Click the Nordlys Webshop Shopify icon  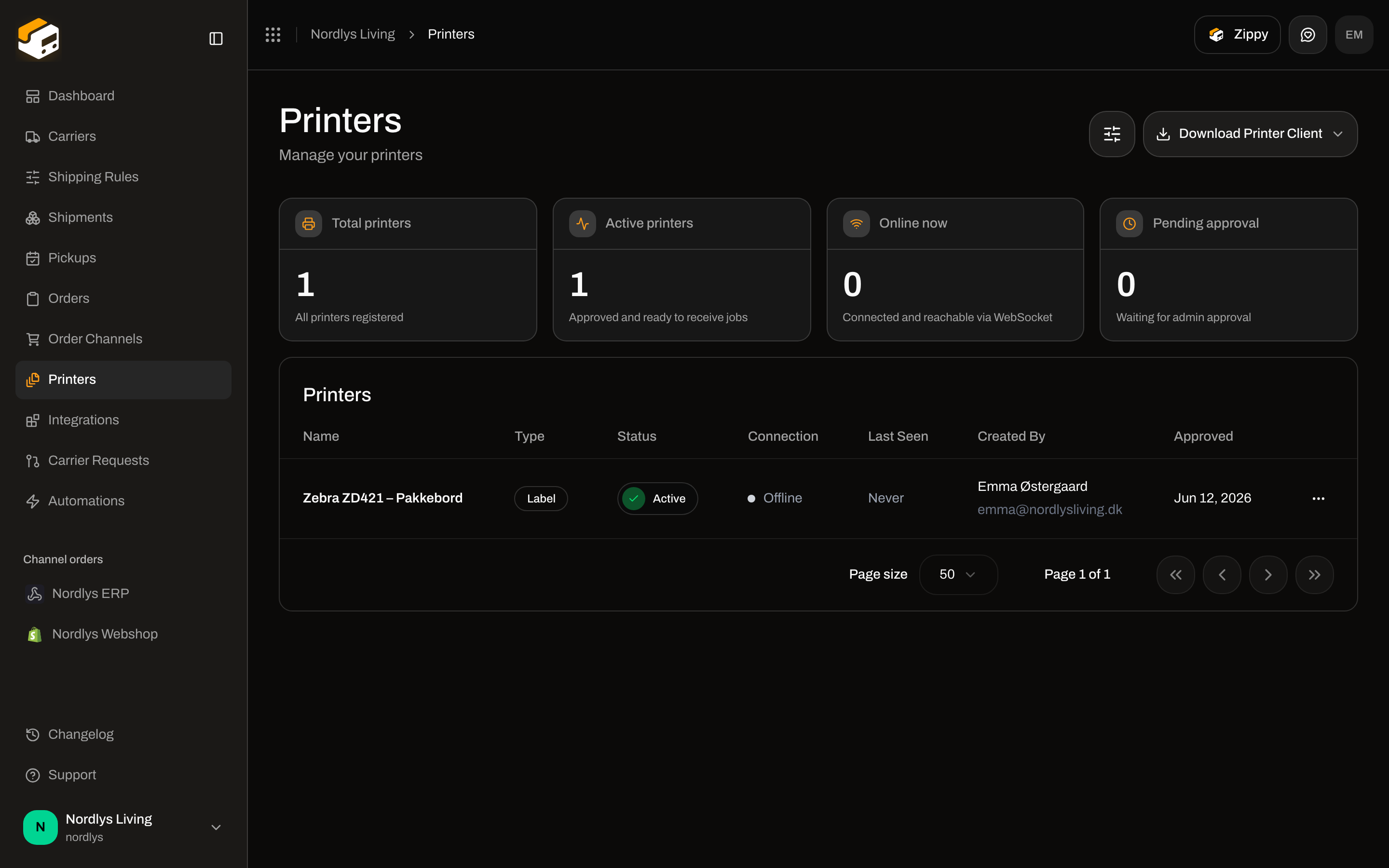coord(34,634)
